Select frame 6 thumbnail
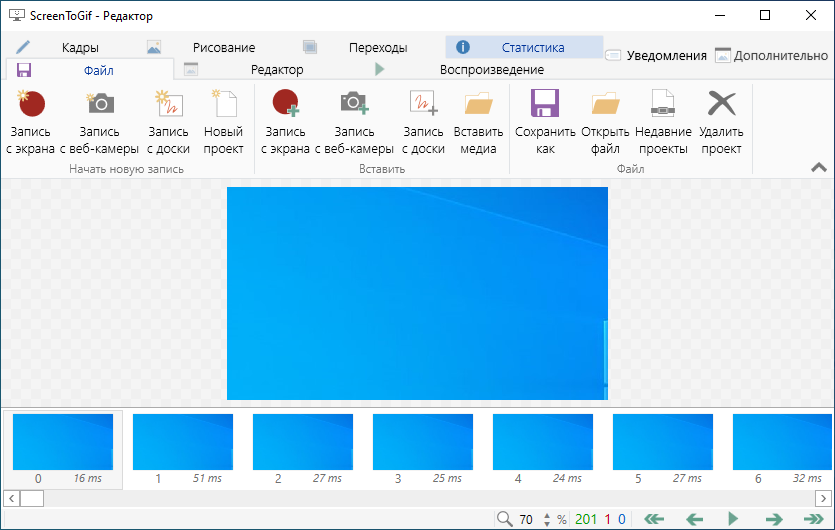Screen dimensions: 835x530 click(783, 442)
